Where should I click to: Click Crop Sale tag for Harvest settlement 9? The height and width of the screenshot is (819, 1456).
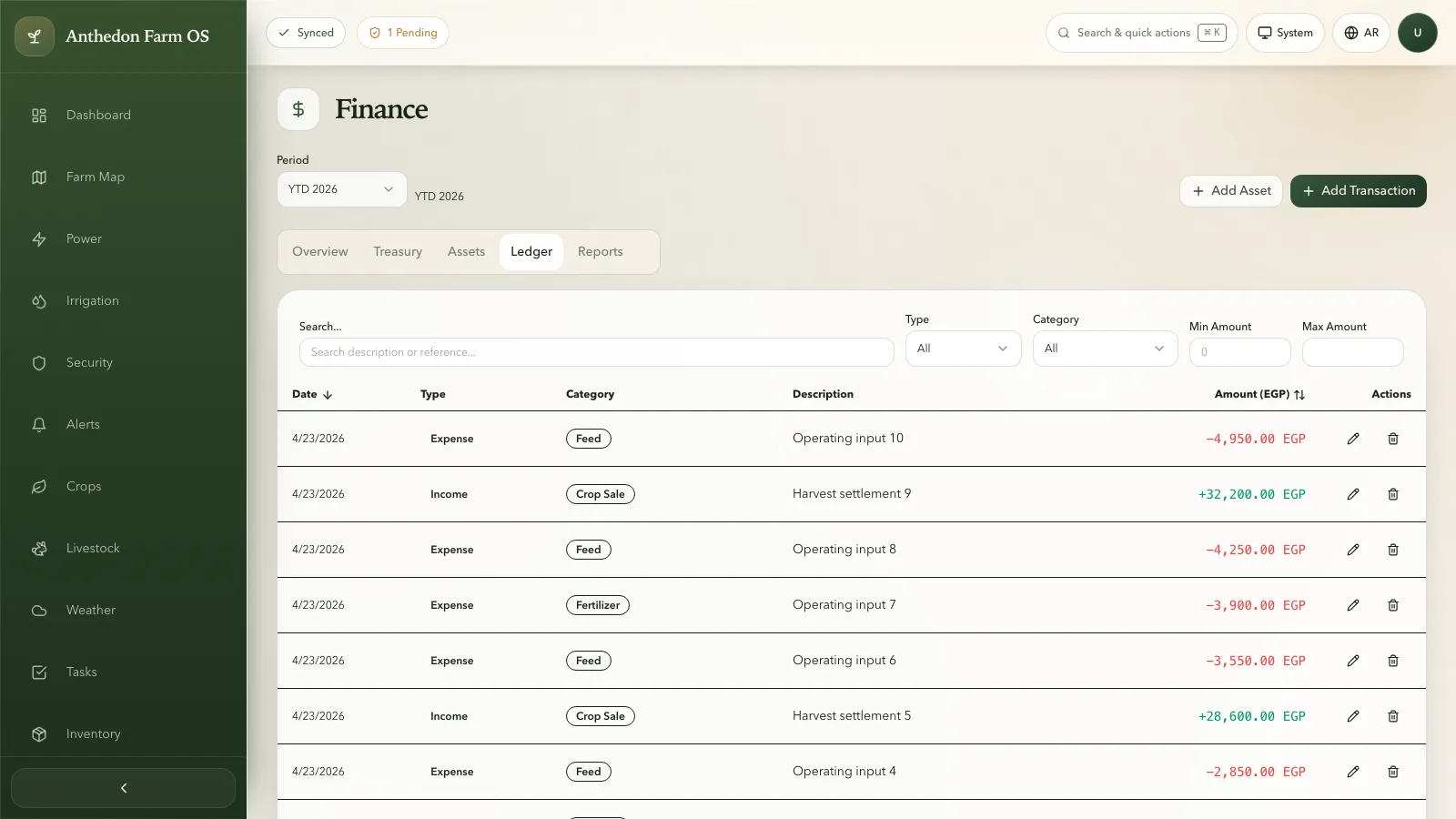(601, 494)
